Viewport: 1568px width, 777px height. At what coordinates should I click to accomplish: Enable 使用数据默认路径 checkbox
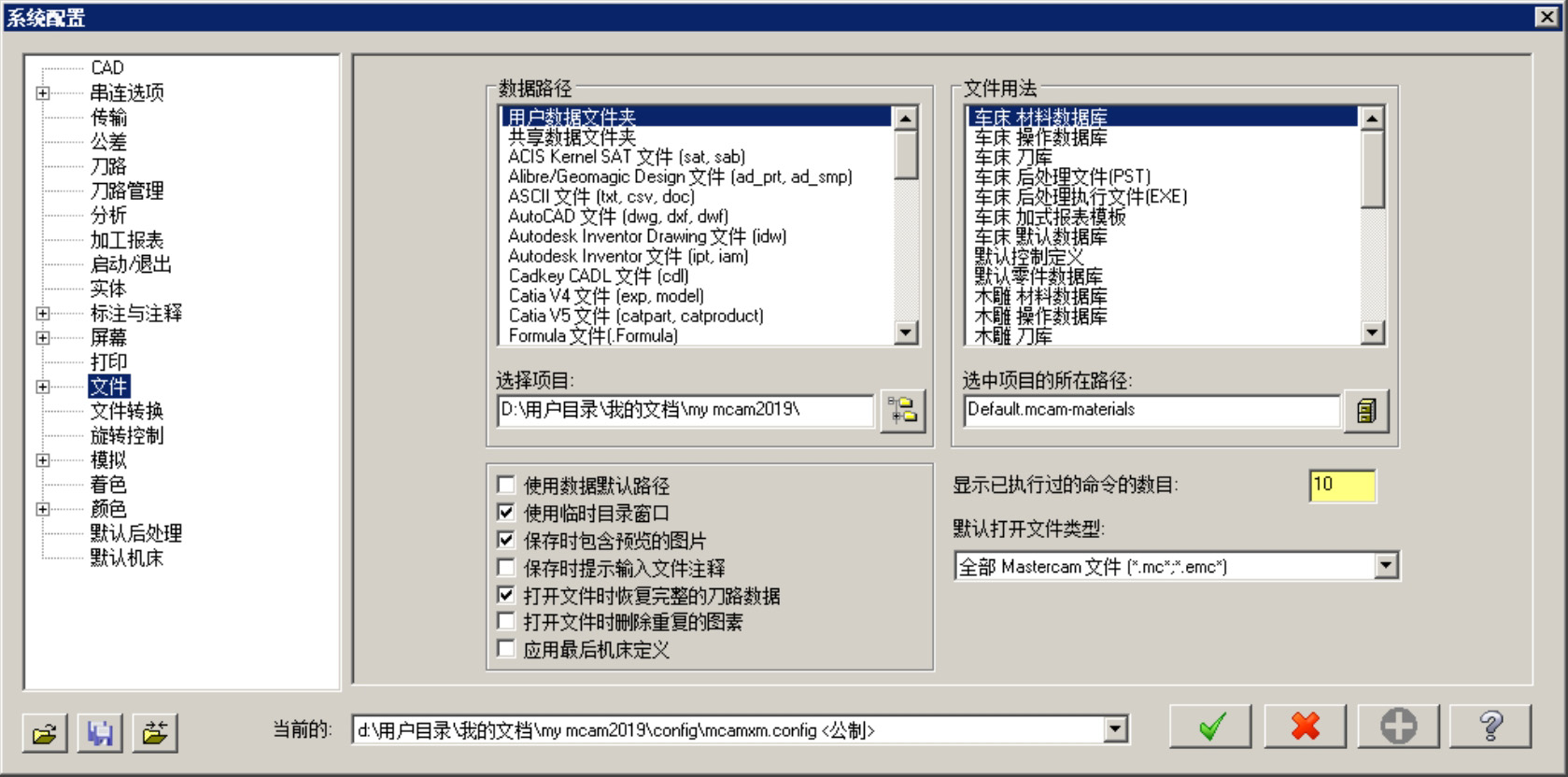(506, 485)
